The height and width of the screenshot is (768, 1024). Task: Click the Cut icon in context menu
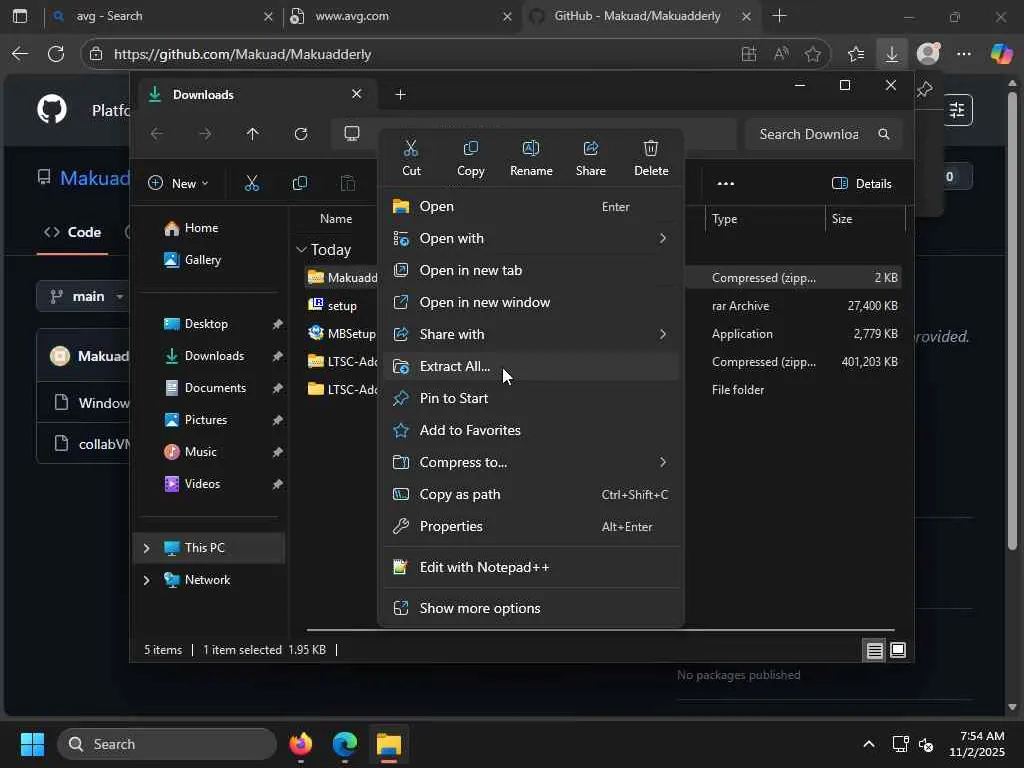coord(411,157)
